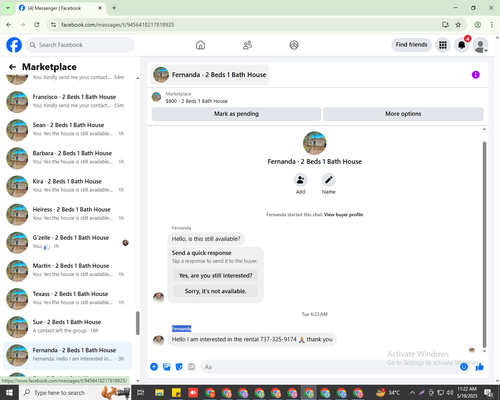Attach a photo using the image icon
This screenshot has width=500, height=400.
167,367
